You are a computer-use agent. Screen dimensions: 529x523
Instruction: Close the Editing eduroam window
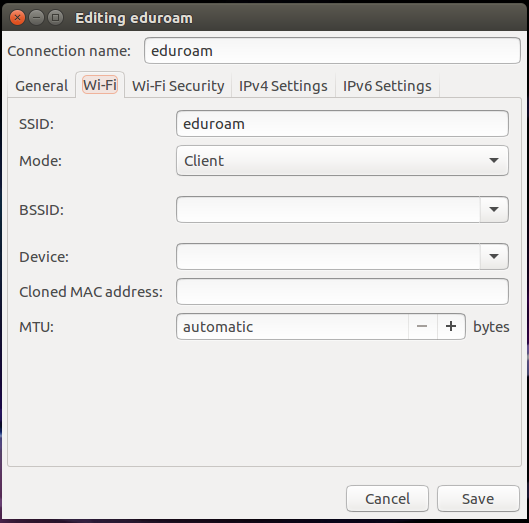17,17
